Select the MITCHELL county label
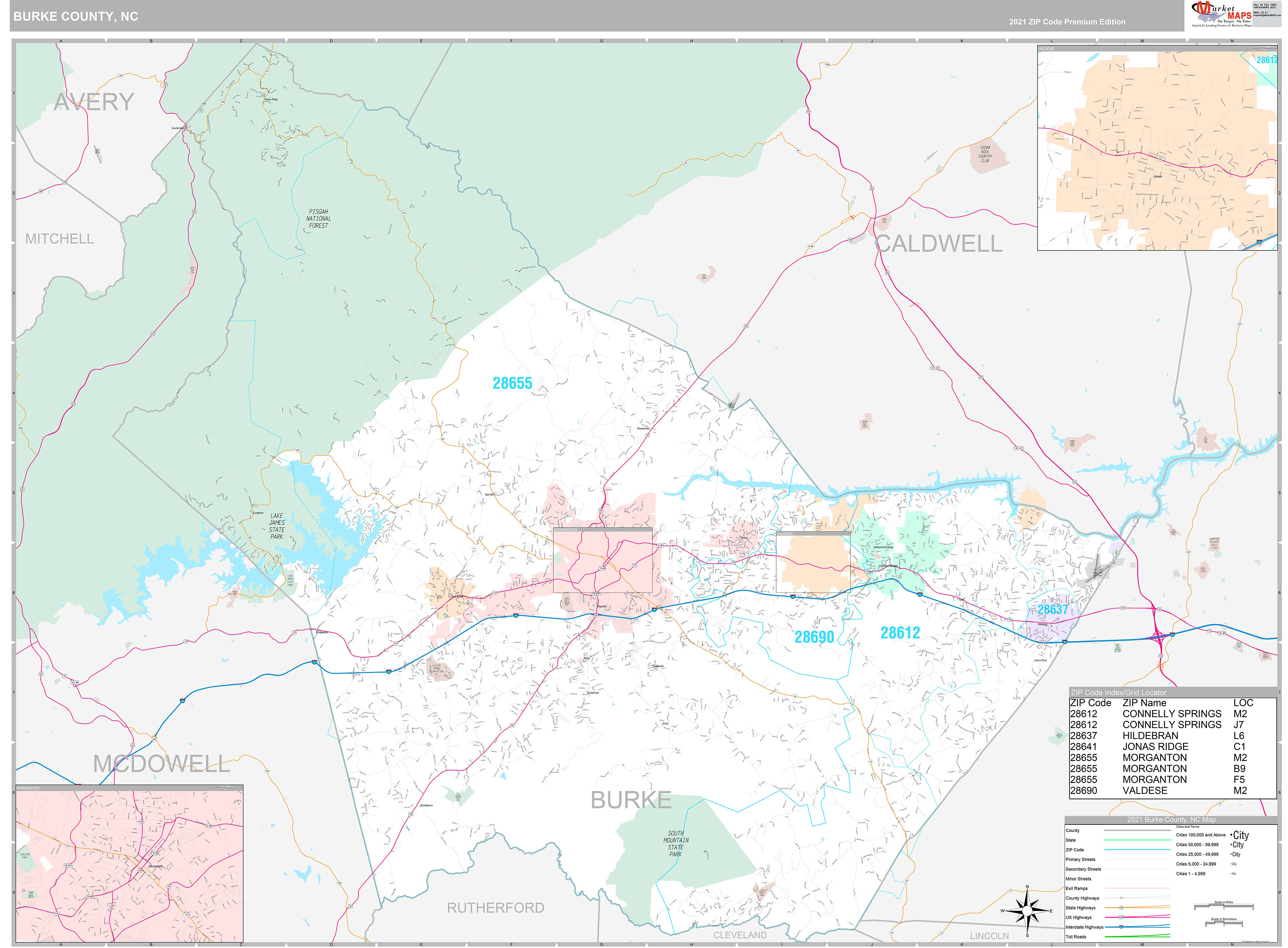The height and width of the screenshot is (948, 1288). click(59, 239)
